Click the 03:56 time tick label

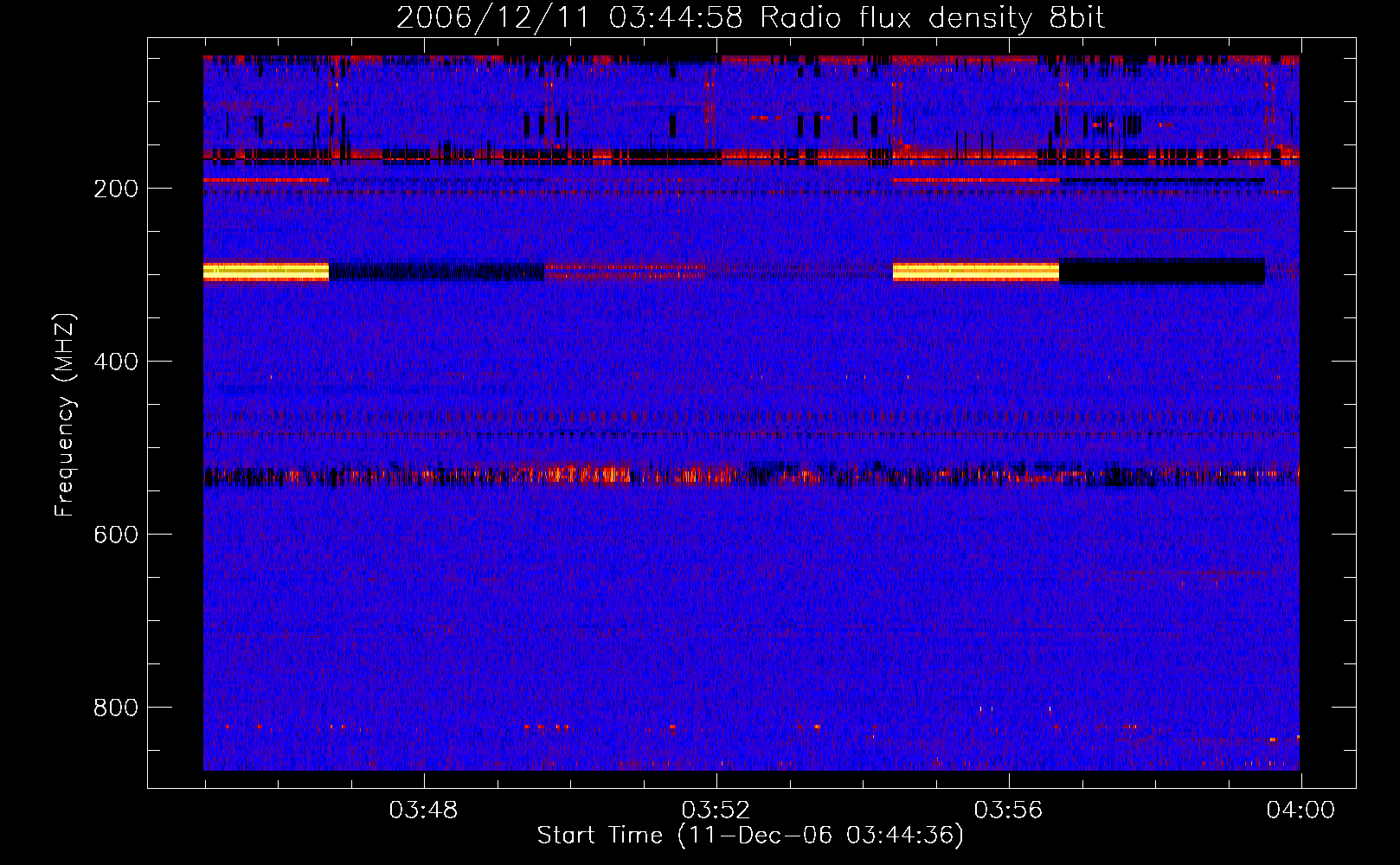coord(1008,811)
